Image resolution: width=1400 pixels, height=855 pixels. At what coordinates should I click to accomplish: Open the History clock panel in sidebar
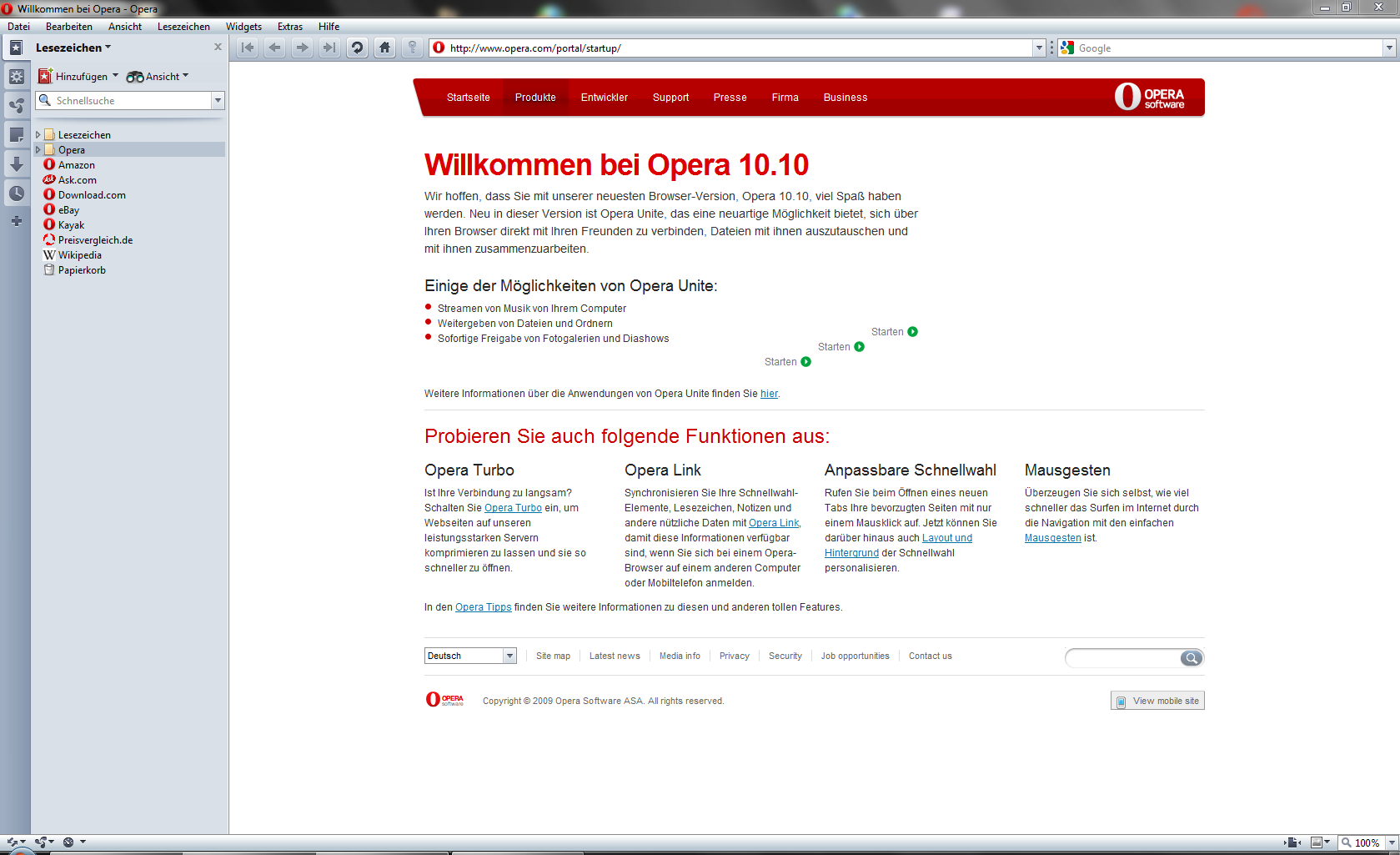click(x=16, y=194)
